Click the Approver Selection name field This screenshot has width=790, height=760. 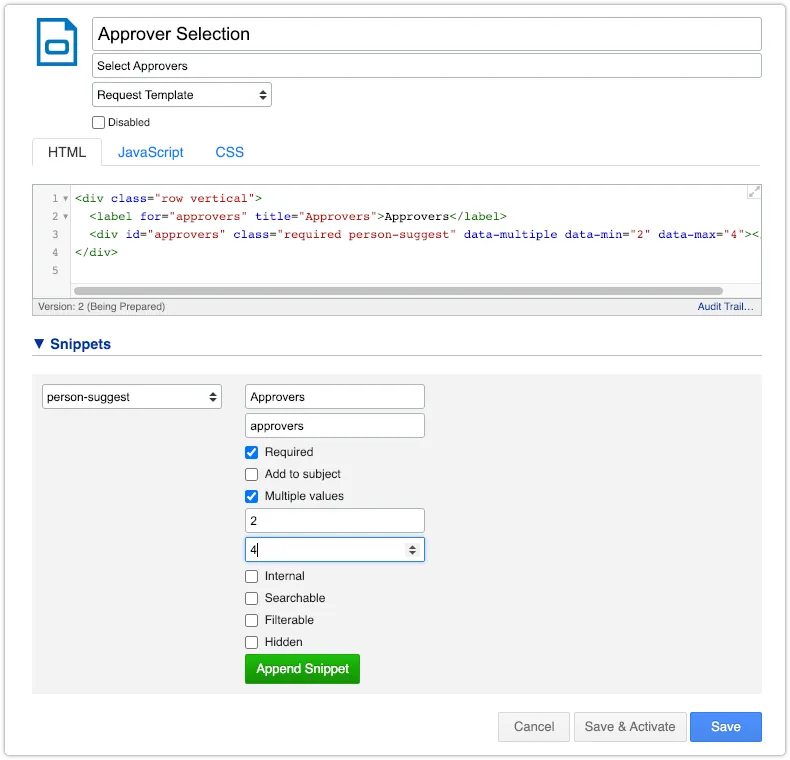click(x=426, y=34)
